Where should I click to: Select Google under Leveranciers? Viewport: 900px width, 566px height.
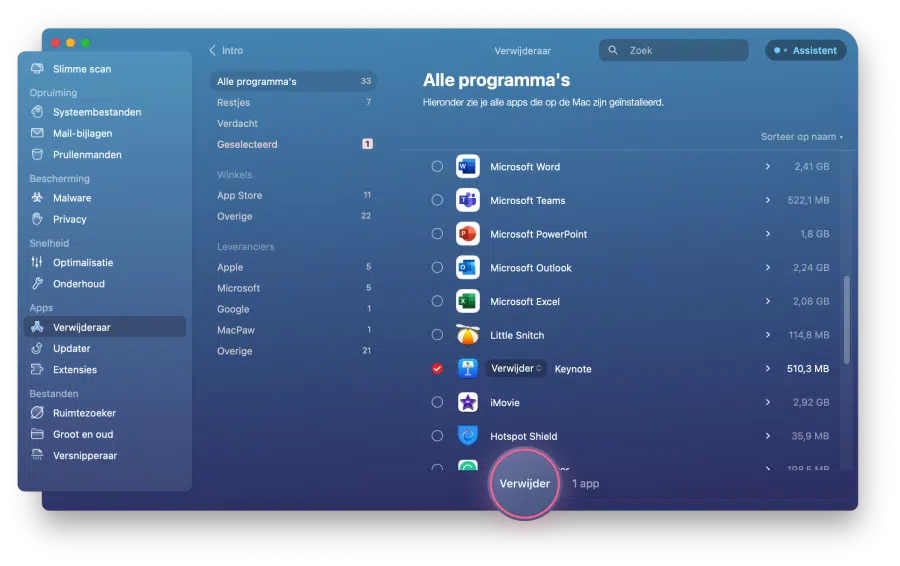coord(294,309)
